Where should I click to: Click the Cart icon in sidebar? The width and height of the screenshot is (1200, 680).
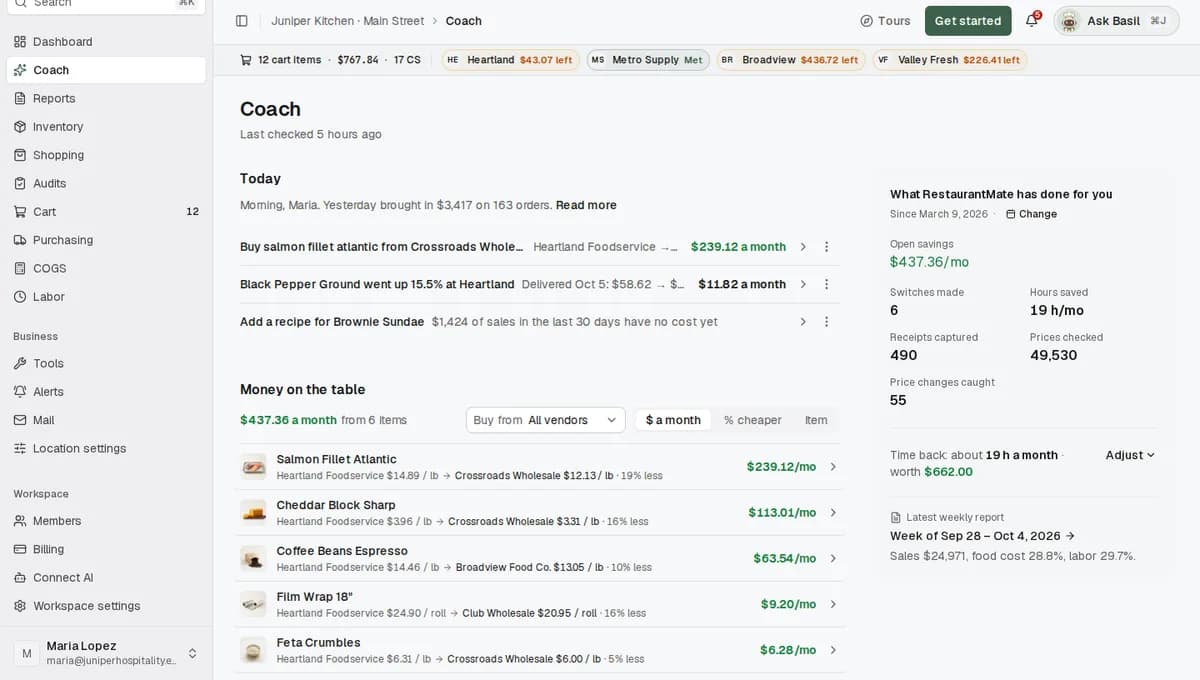20,212
